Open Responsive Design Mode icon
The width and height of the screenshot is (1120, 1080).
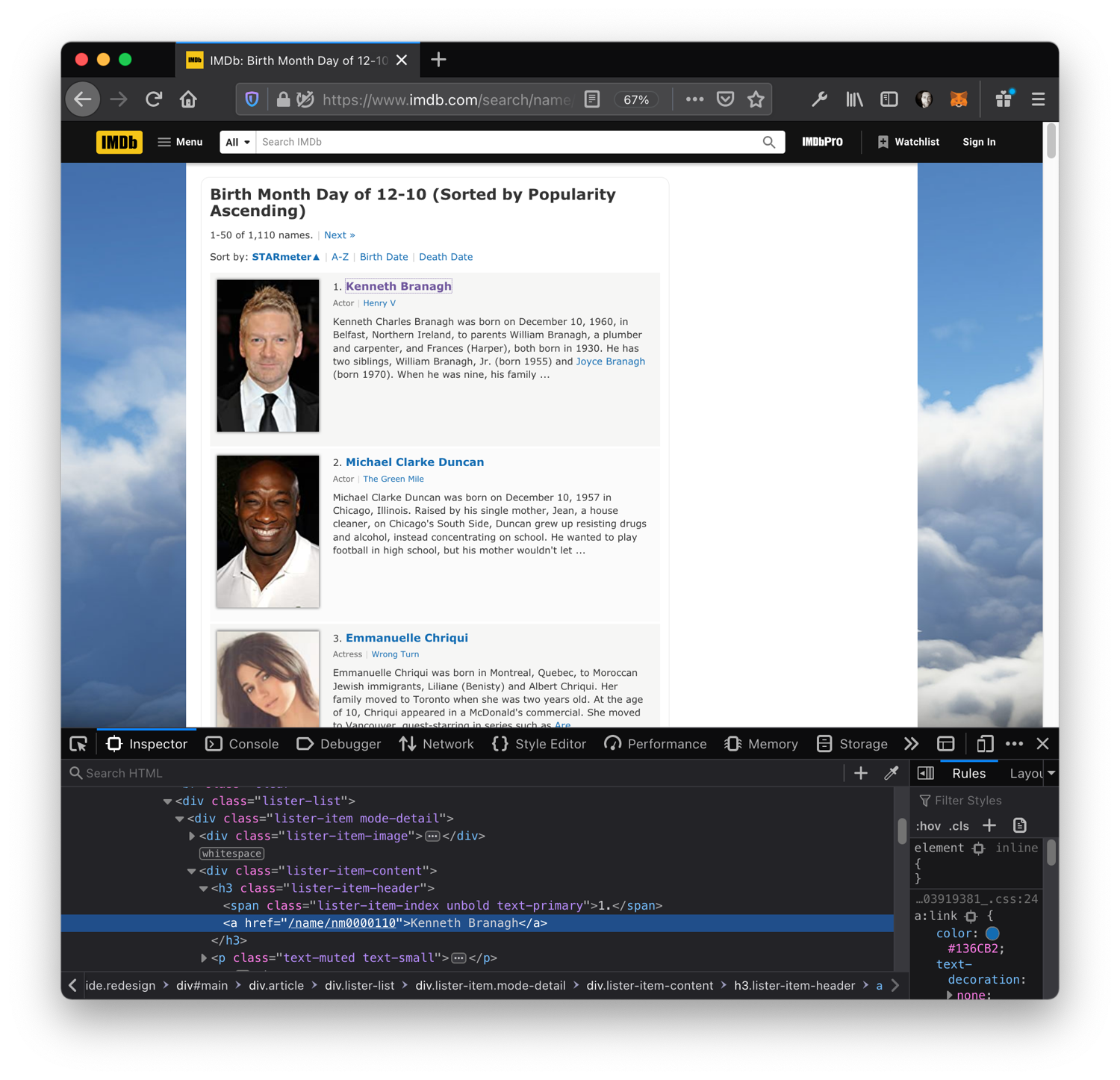click(x=984, y=744)
